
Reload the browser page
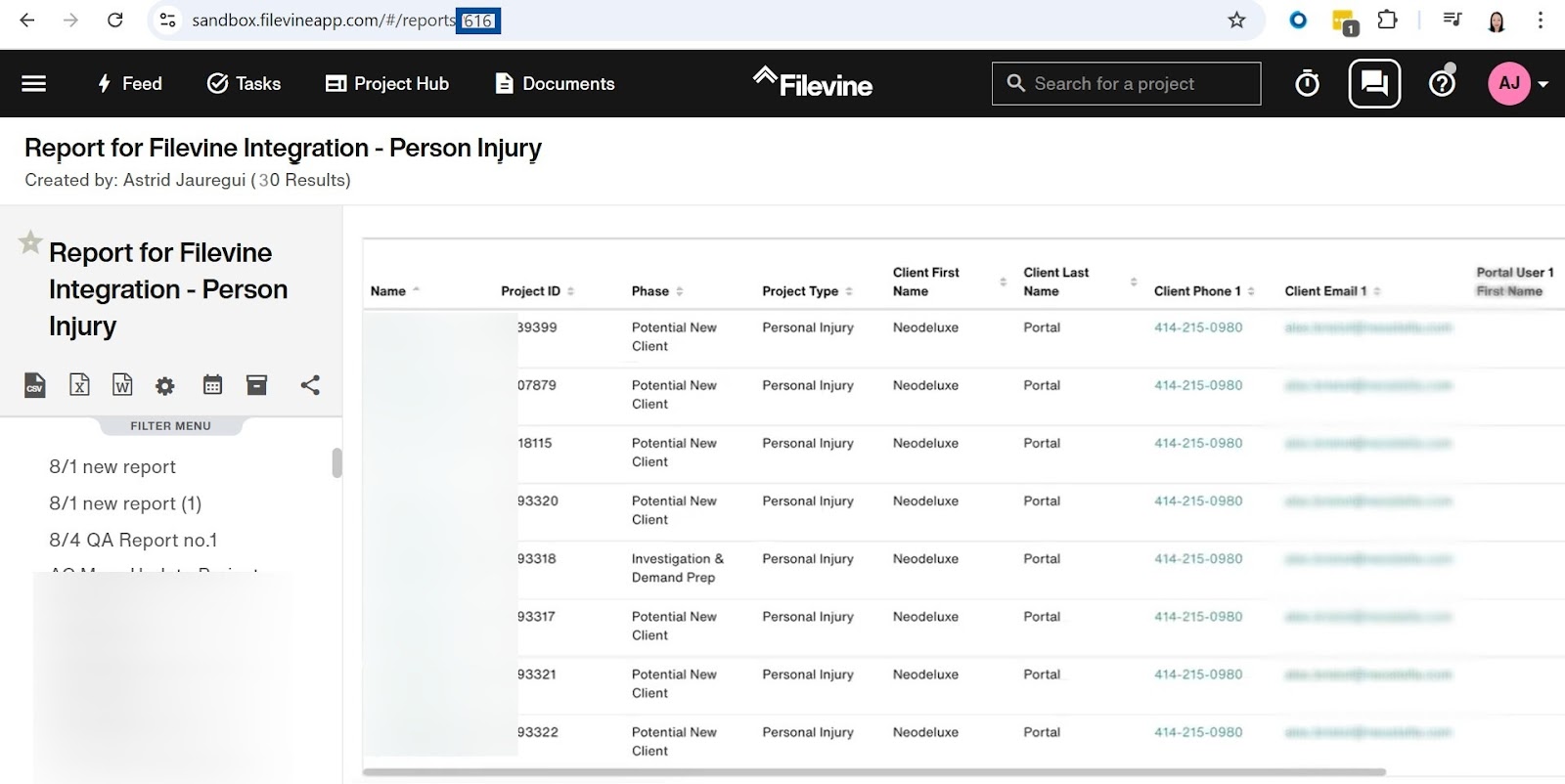pyautogui.click(x=115, y=21)
